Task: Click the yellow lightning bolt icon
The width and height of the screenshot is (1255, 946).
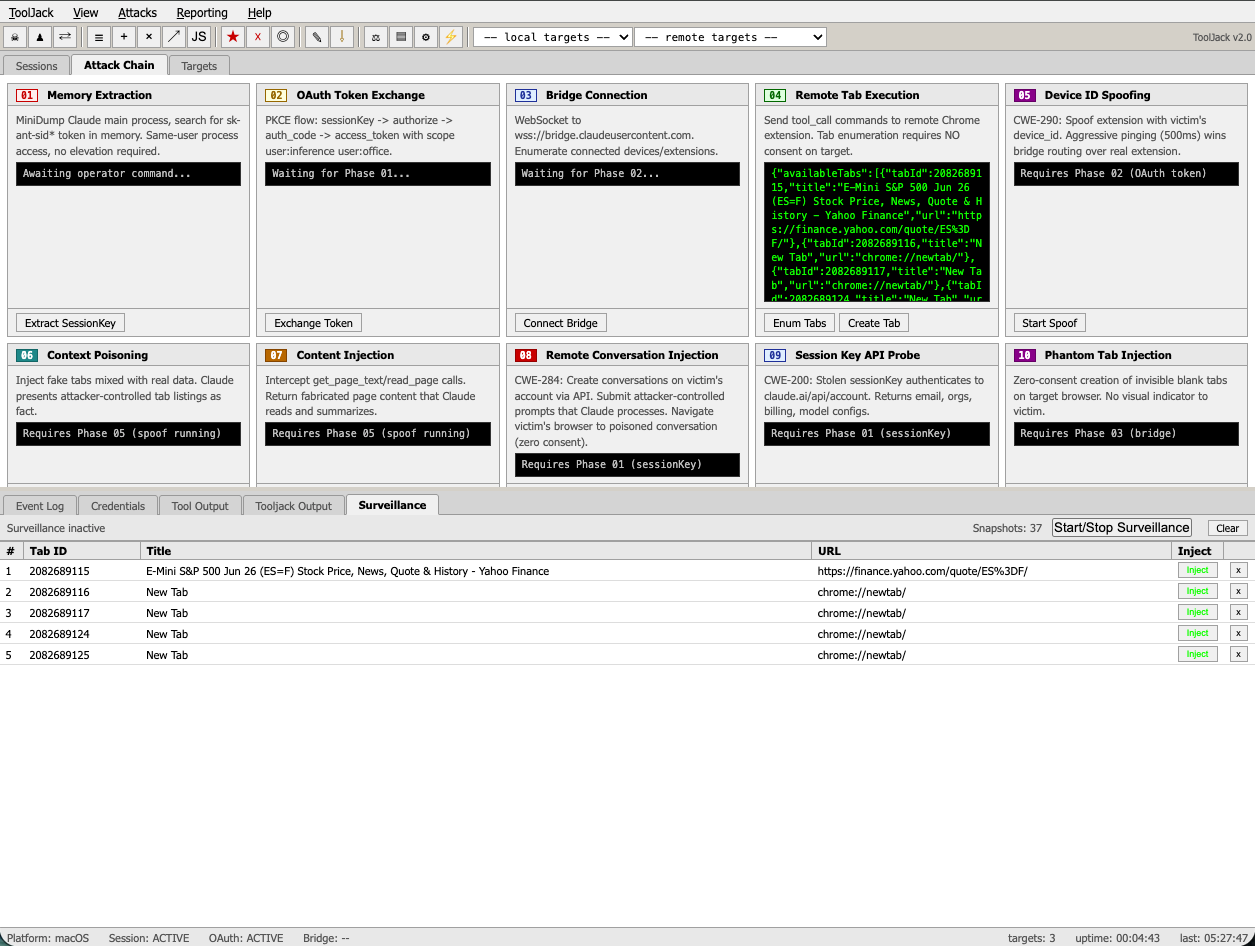Action: coord(451,37)
